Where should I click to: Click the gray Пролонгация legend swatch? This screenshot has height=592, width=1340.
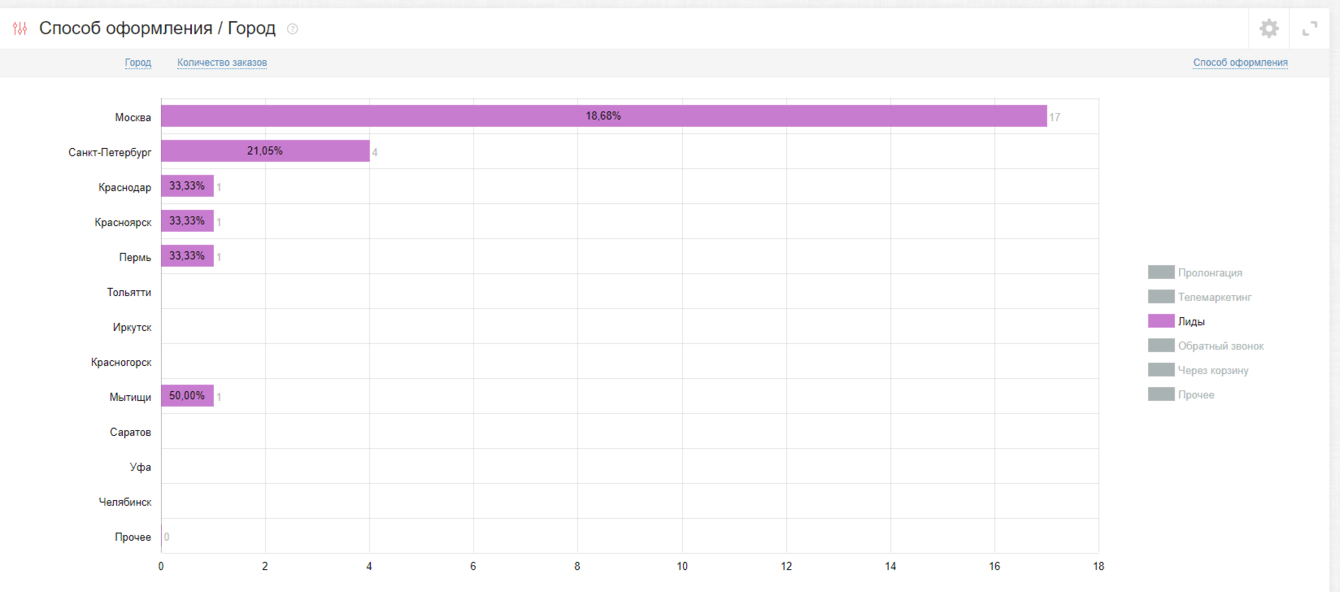click(x=1161, y=272)
